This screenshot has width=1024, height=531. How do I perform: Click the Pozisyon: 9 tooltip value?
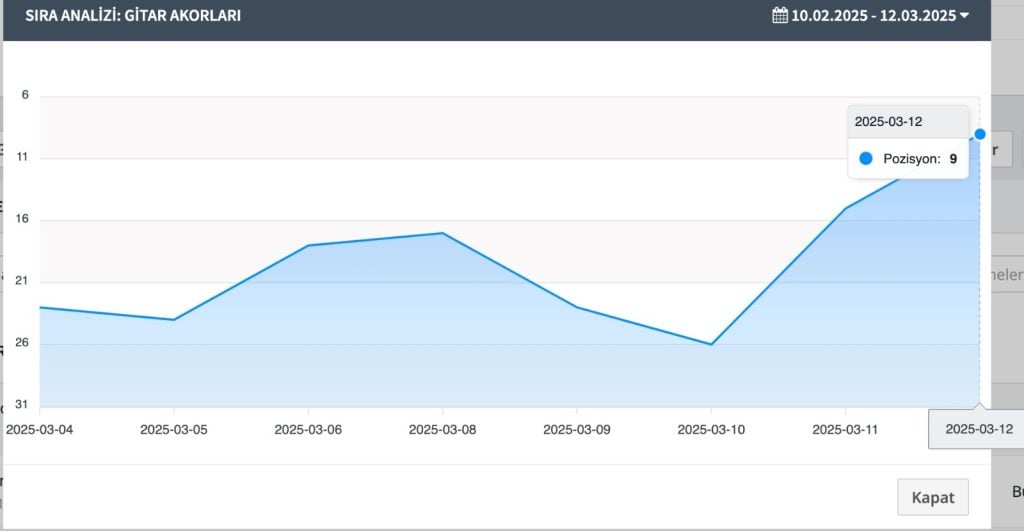point(920,158)
